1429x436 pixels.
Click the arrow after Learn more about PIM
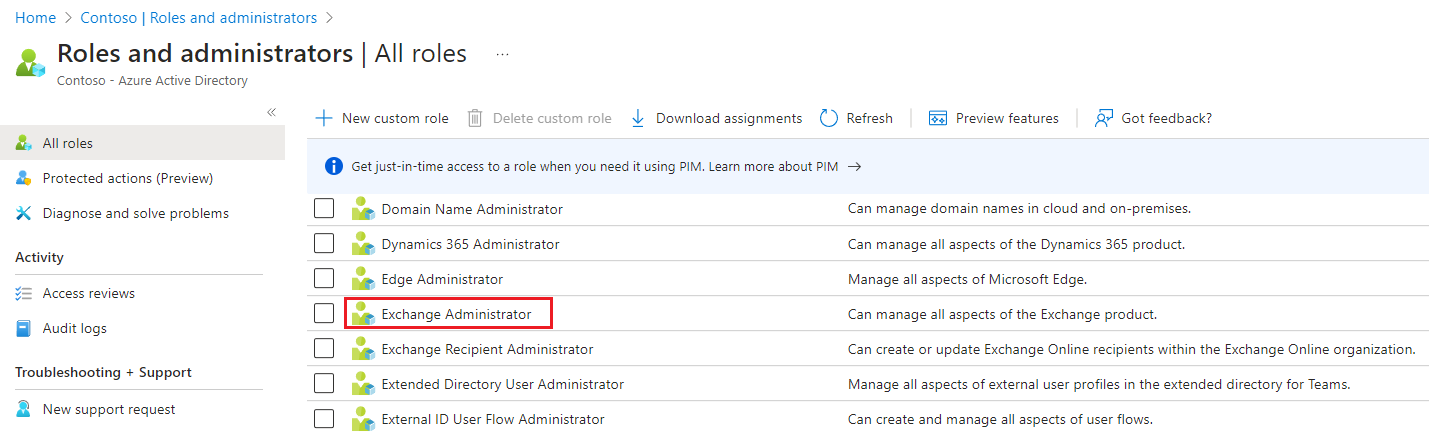(854, 166)
